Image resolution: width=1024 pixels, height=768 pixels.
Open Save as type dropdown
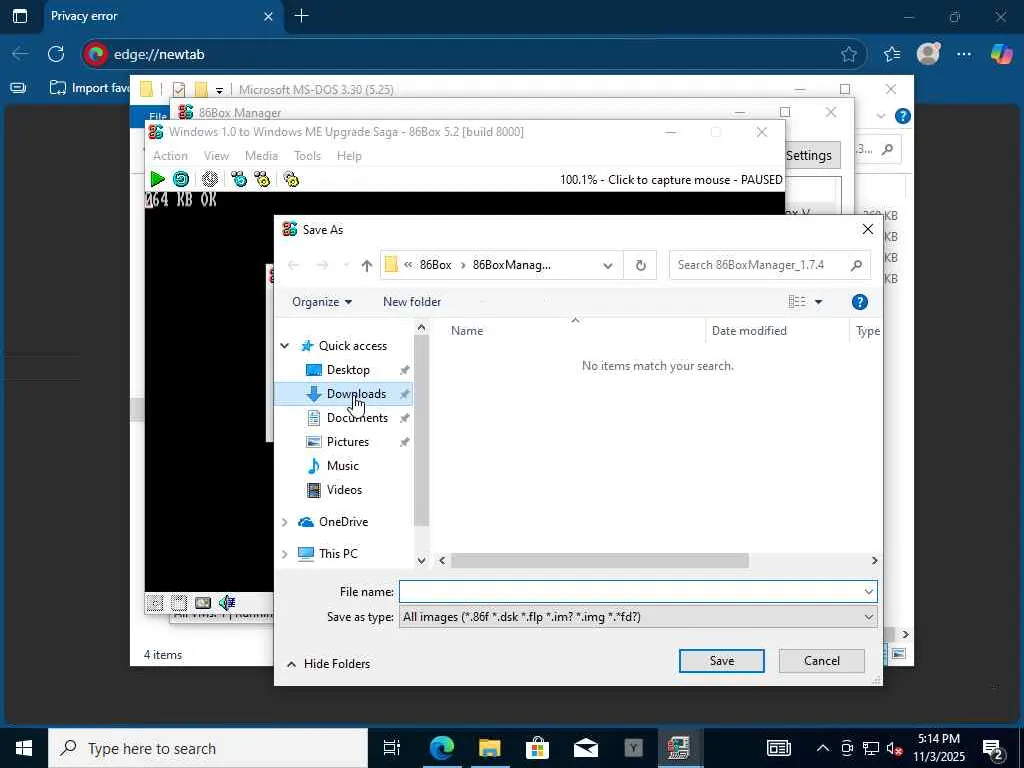[638, 617]
